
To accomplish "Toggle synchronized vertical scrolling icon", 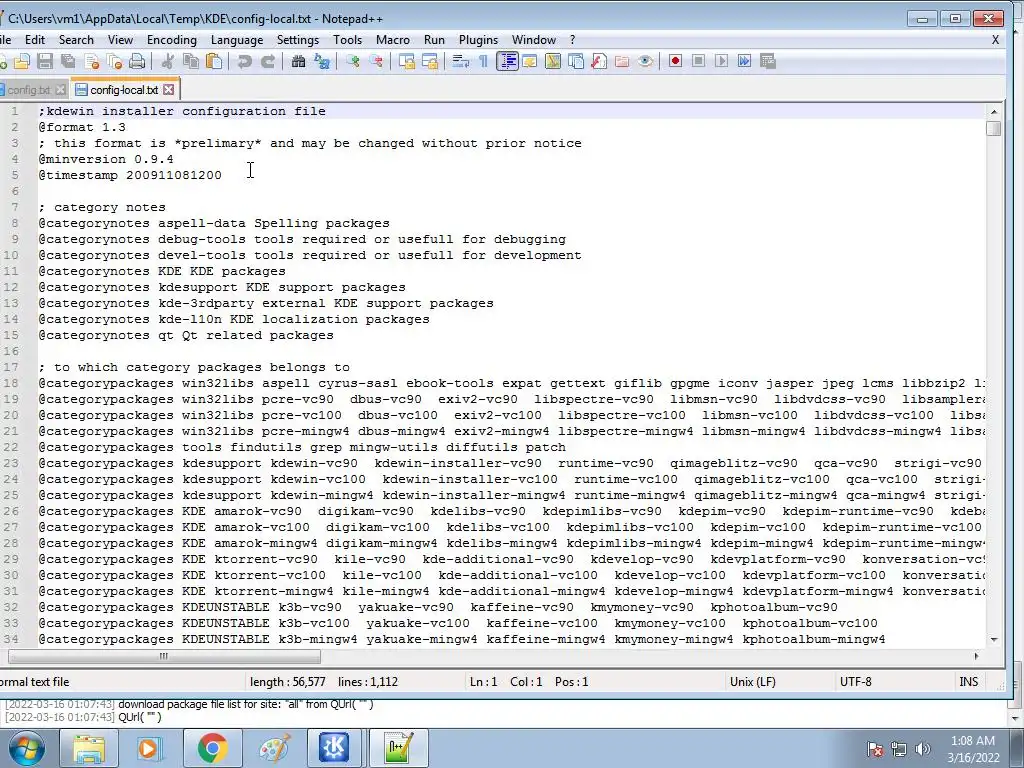I will tap(407, 61).
